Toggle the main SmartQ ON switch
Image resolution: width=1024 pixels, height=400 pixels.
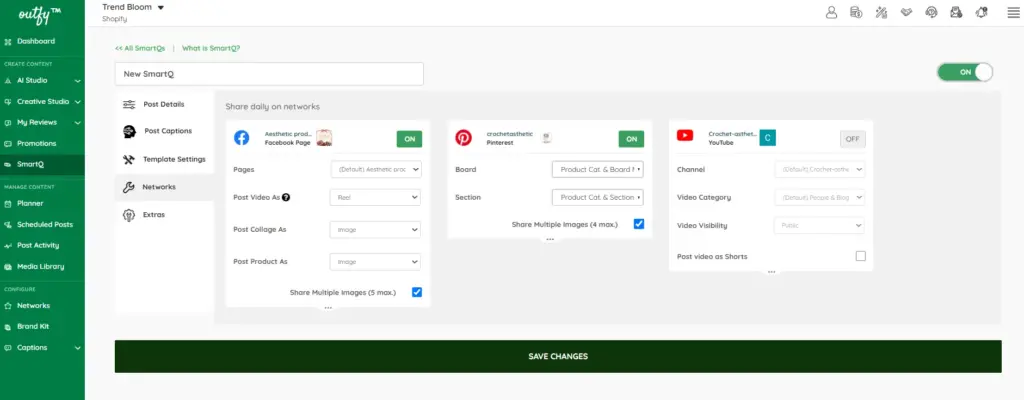click(965, 73)
